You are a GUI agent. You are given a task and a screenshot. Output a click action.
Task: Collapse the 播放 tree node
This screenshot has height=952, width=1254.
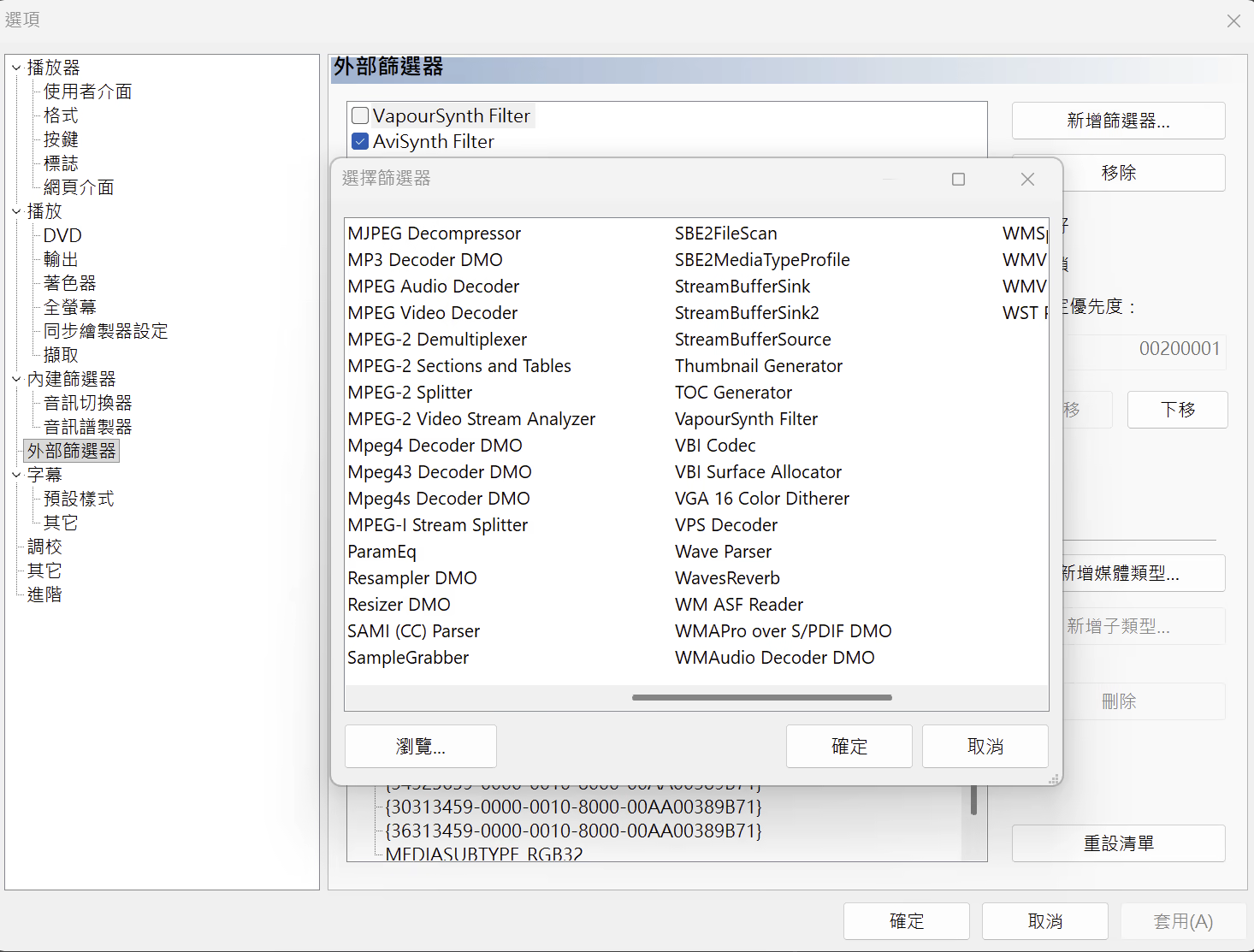coord(16,211)
